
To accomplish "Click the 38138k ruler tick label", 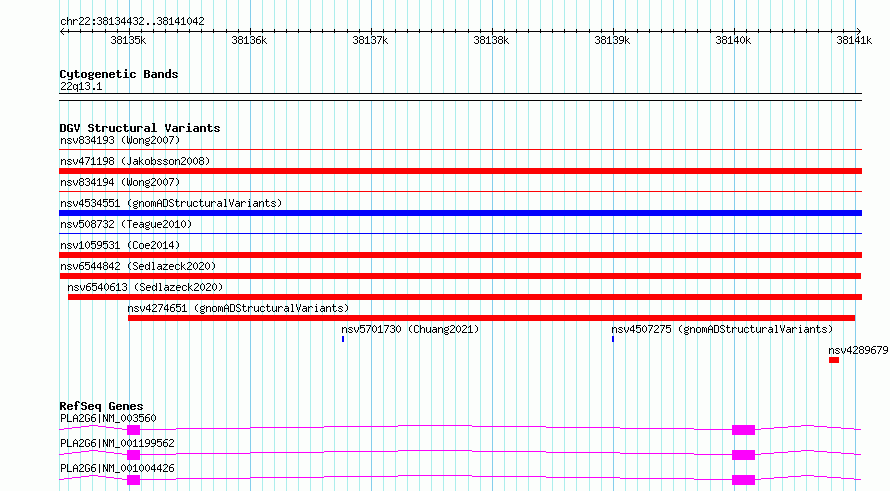I will click(x=491, y=40).
